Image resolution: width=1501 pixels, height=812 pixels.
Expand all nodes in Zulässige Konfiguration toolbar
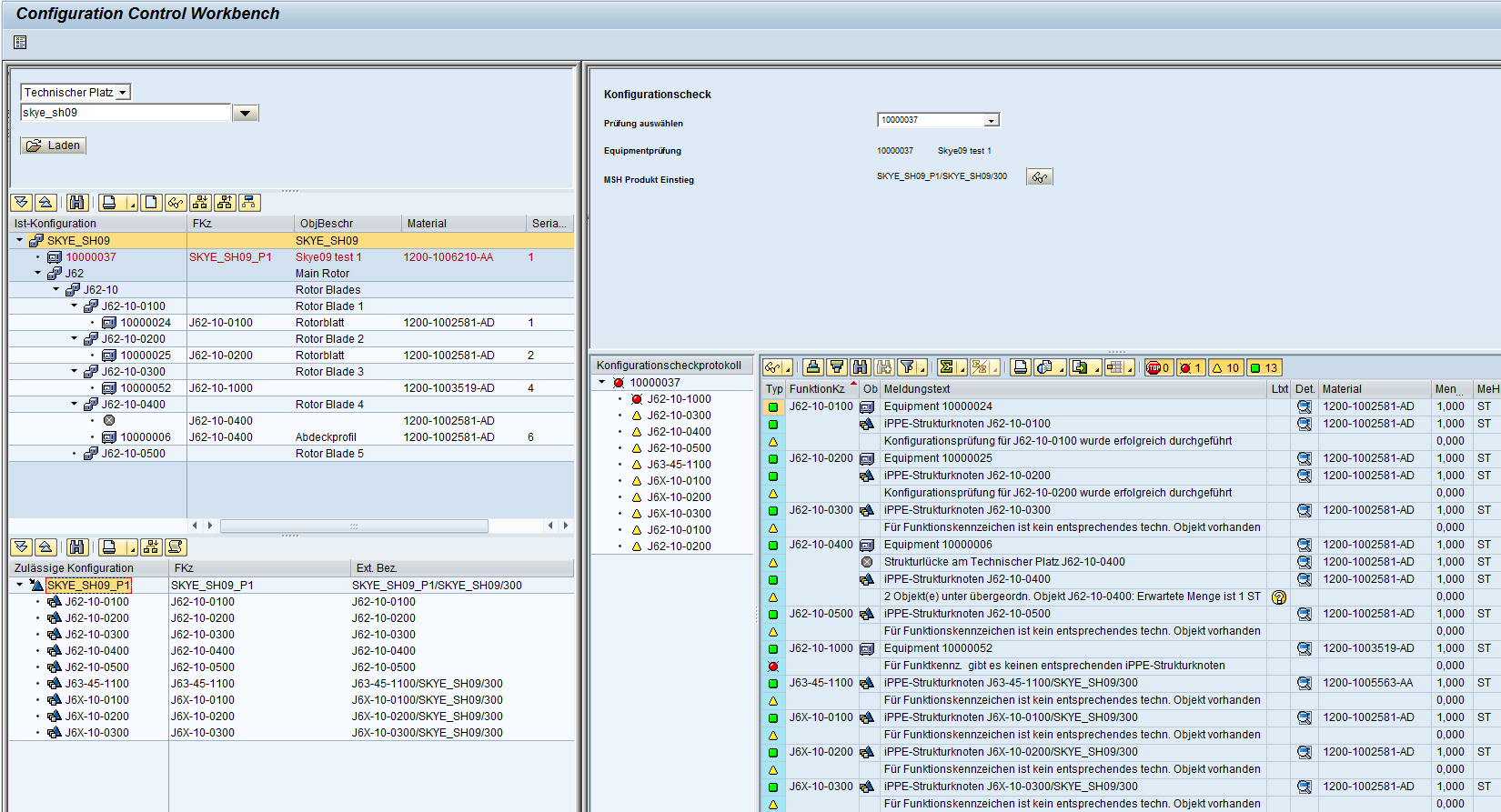[x=22, y=547]
